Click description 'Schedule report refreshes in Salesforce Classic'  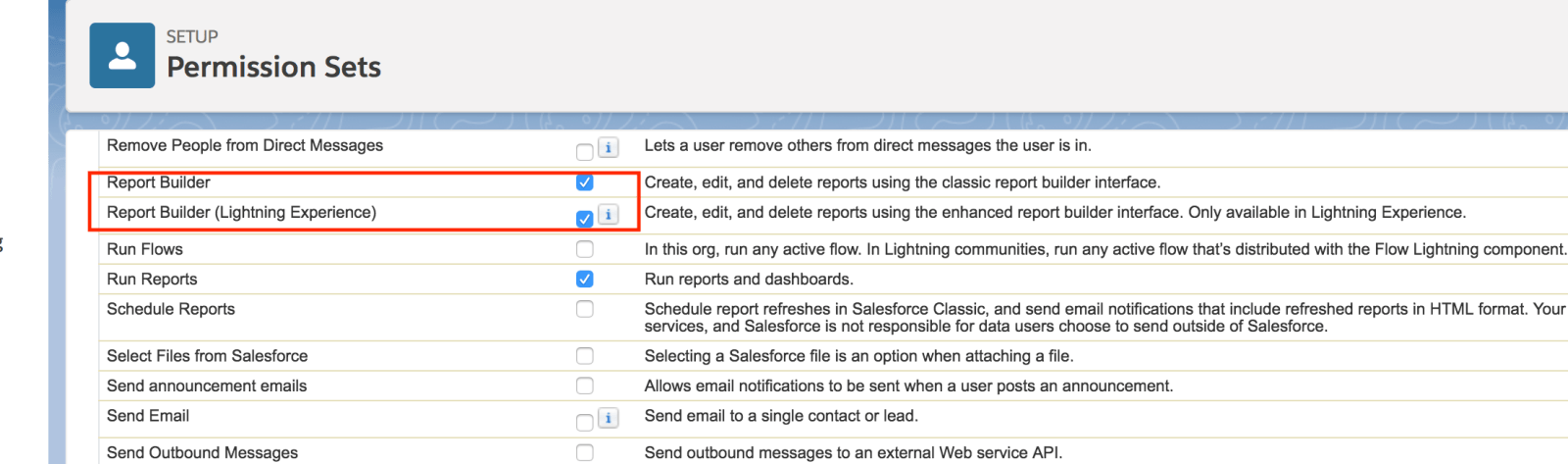tap(1105, 318)
